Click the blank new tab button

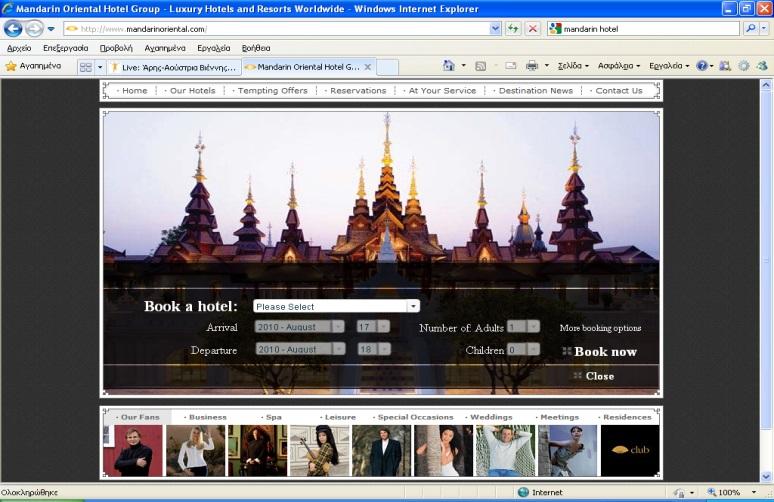pos(387,68)
